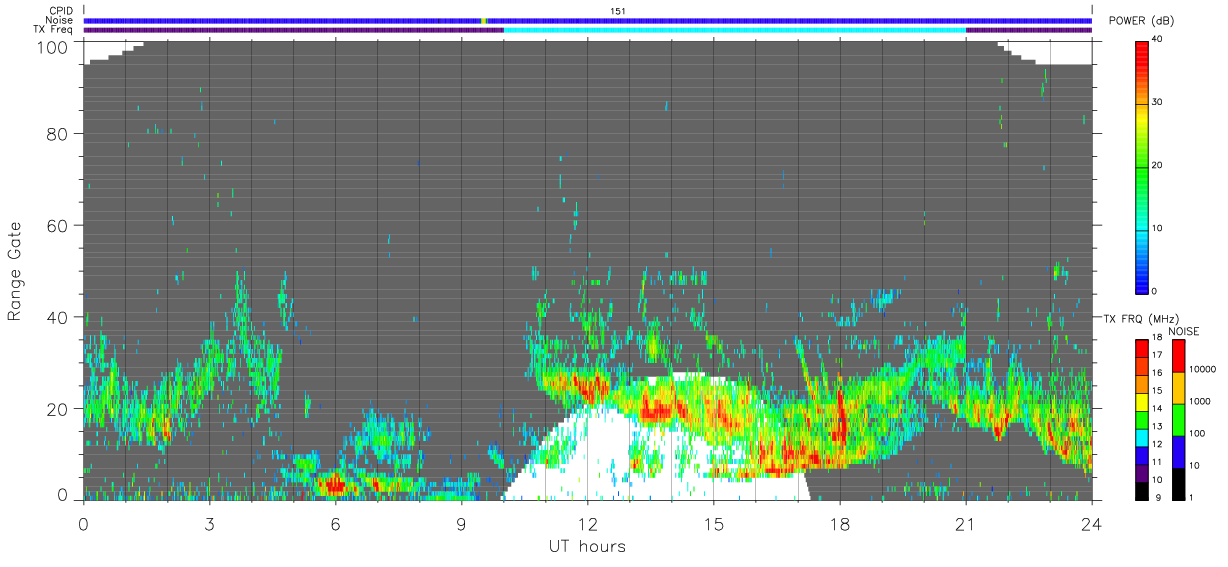This screenshot has width=1228, height=567.
Task: Select the 30 tick label on the POWER scale
Action: pyautogui.click(x=1158, y=103)
